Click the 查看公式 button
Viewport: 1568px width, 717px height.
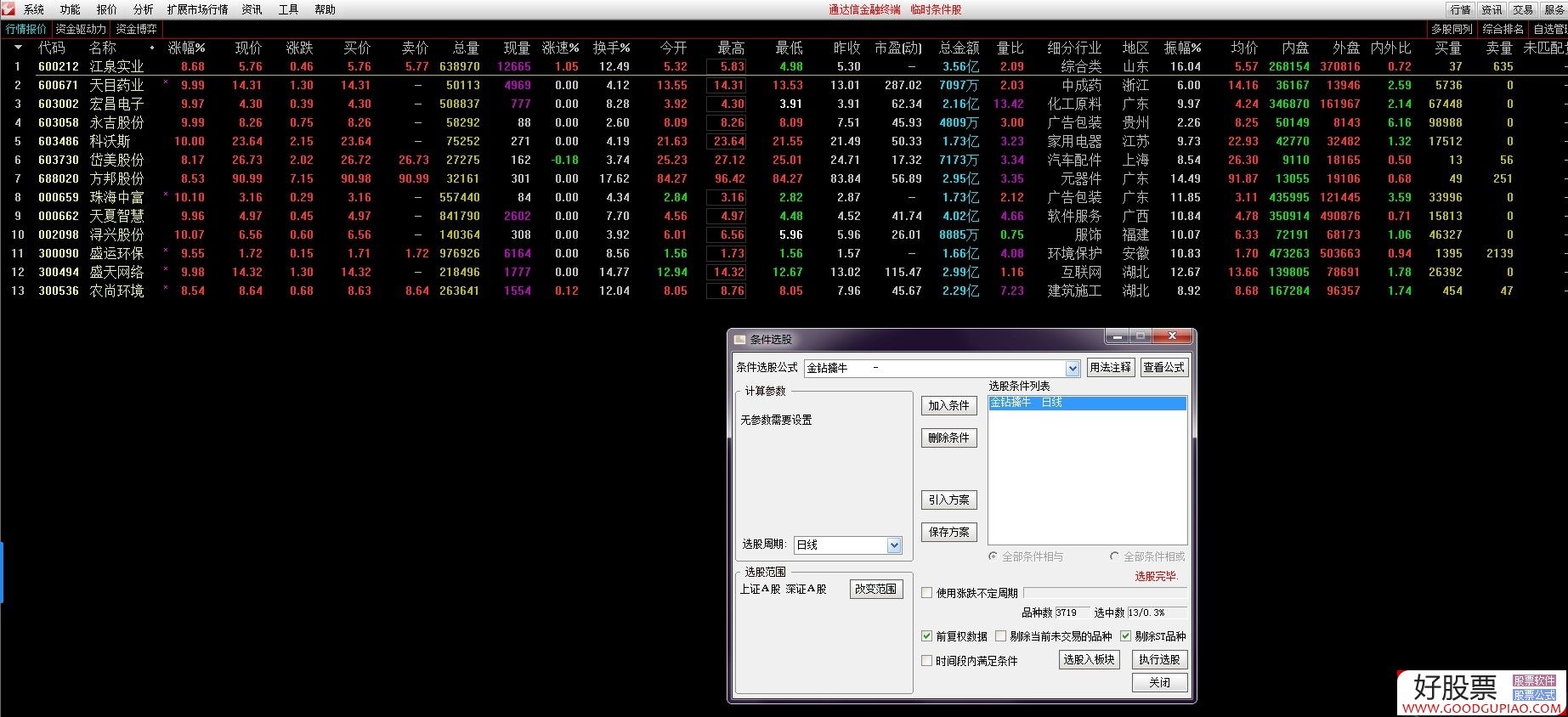click(1163, 367)
